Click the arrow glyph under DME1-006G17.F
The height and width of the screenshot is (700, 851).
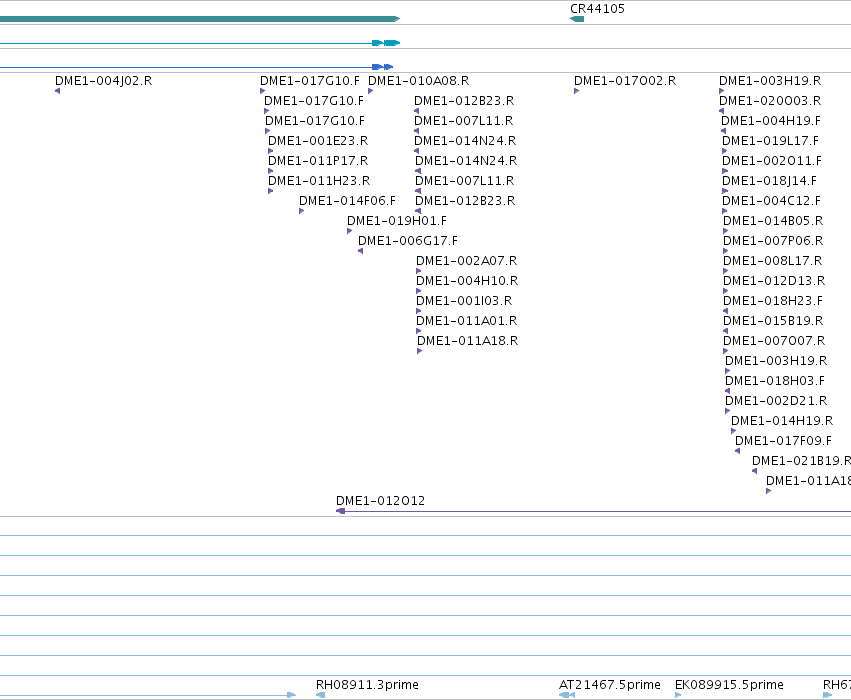pyautogui.click(x=360, y=251)
